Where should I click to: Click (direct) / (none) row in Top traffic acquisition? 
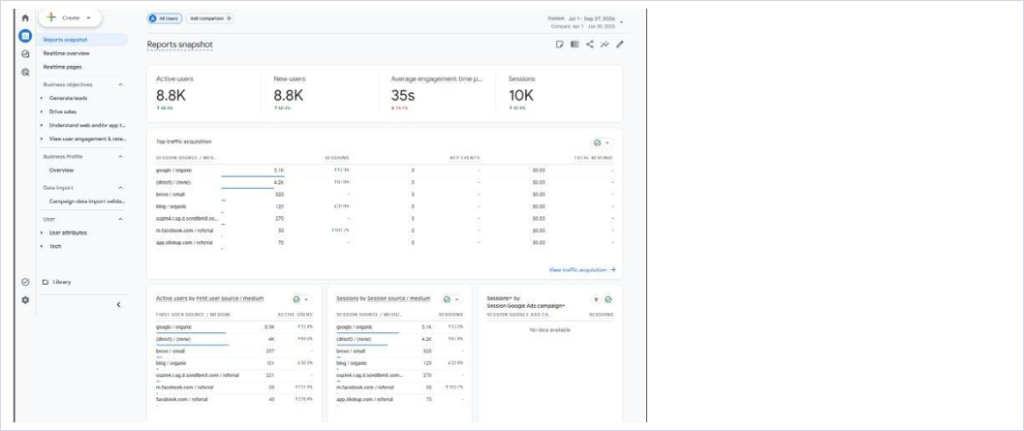tap(384, 182)
